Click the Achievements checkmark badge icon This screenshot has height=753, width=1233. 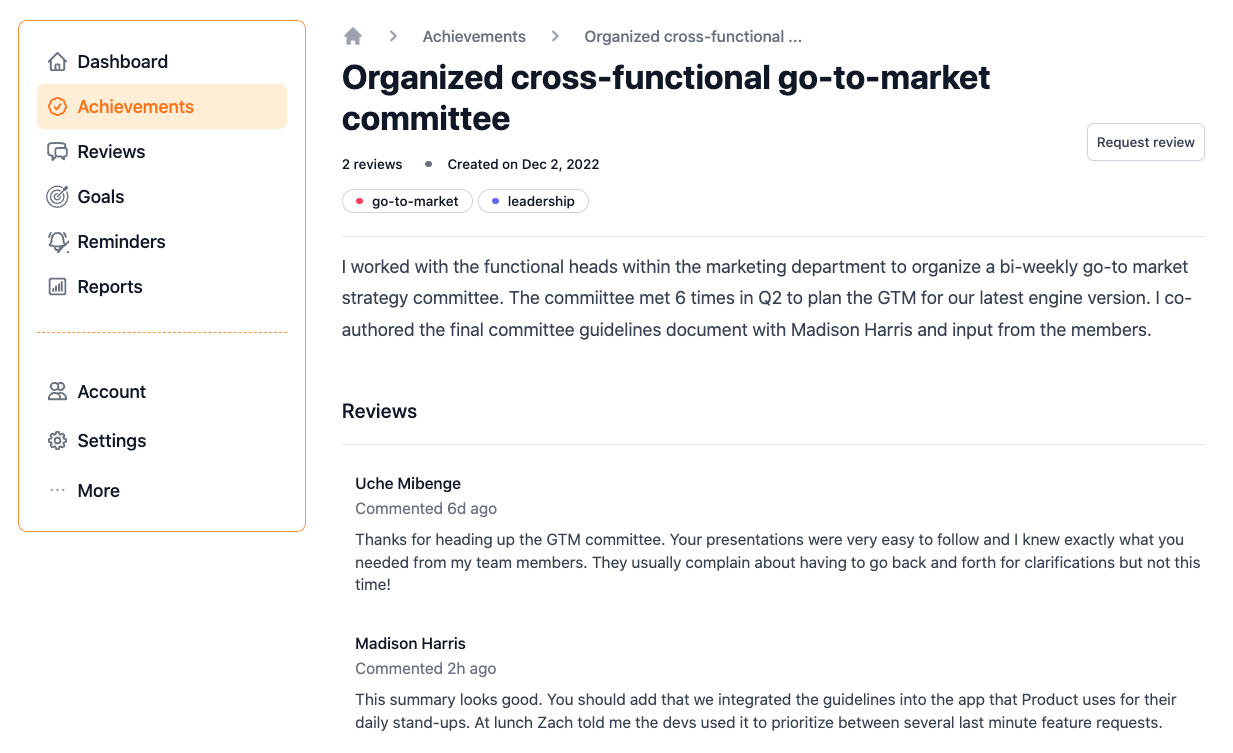click(58, 107)
